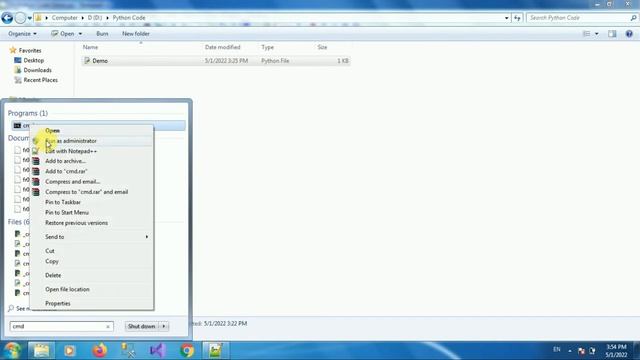Refresh the Python Code folder view
Screen dimensions: 640x360
tap(517, 18)
